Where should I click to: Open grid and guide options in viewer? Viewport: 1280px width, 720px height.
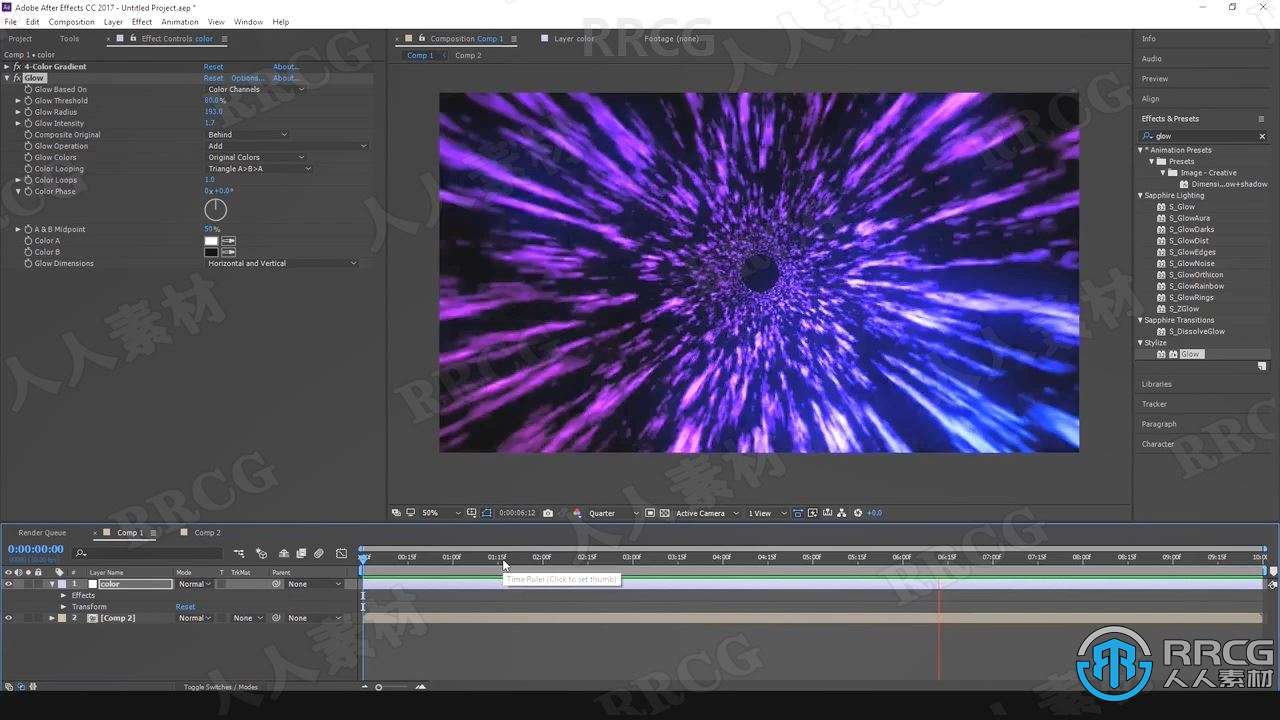pyautogui.click(x=472, y=513)
